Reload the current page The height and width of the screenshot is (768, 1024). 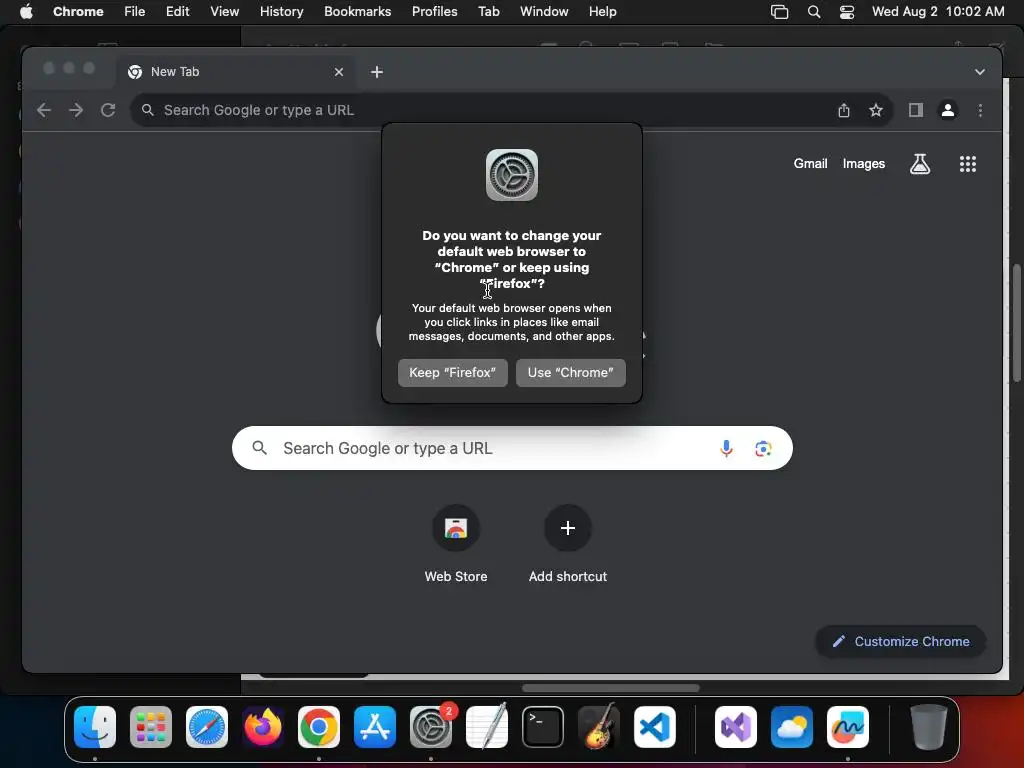(108, 110)
